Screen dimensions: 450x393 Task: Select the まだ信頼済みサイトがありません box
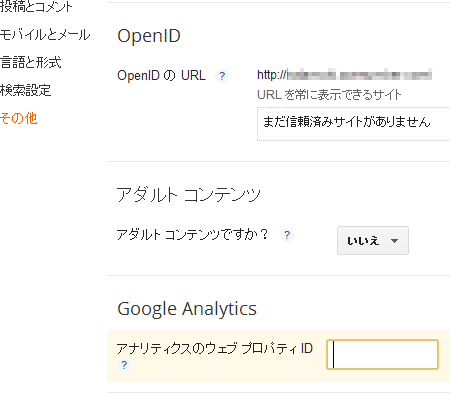pos(353,124)
